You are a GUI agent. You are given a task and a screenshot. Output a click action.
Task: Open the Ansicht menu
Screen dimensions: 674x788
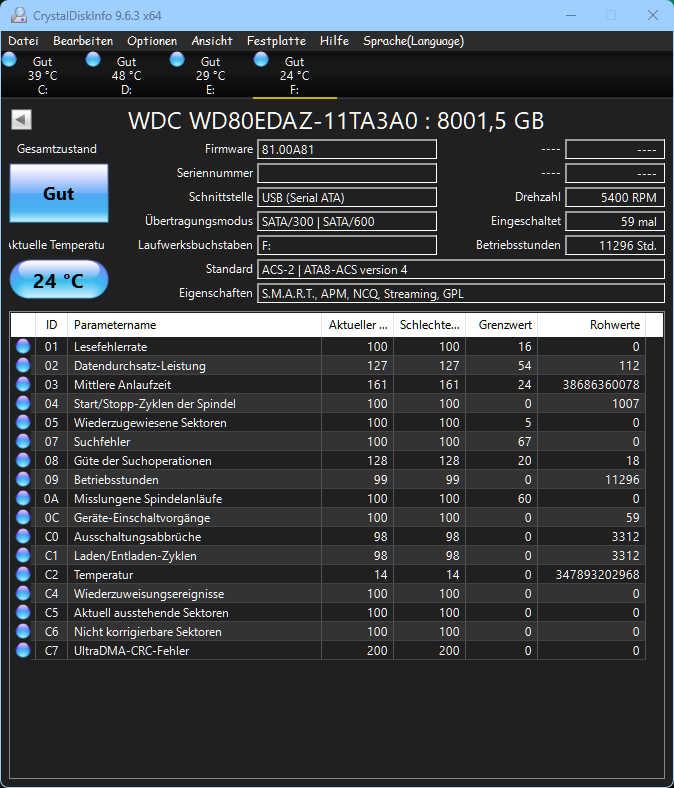point(212,41)
